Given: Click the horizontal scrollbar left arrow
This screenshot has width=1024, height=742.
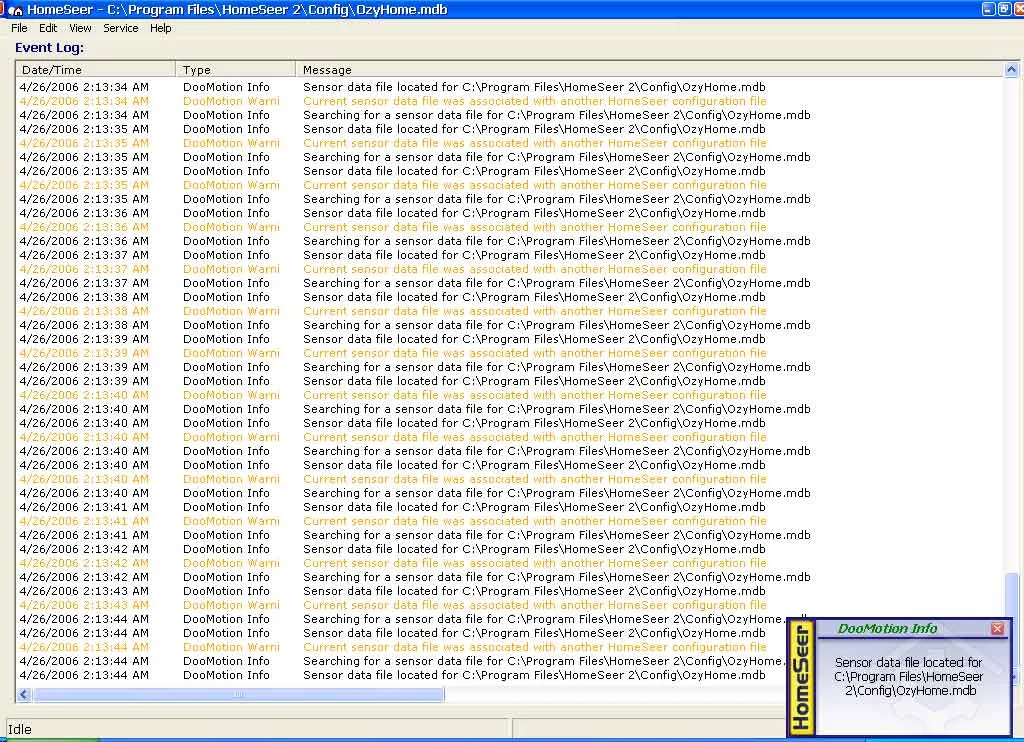Looking at the screenshot, I should [x=24, y=694].
